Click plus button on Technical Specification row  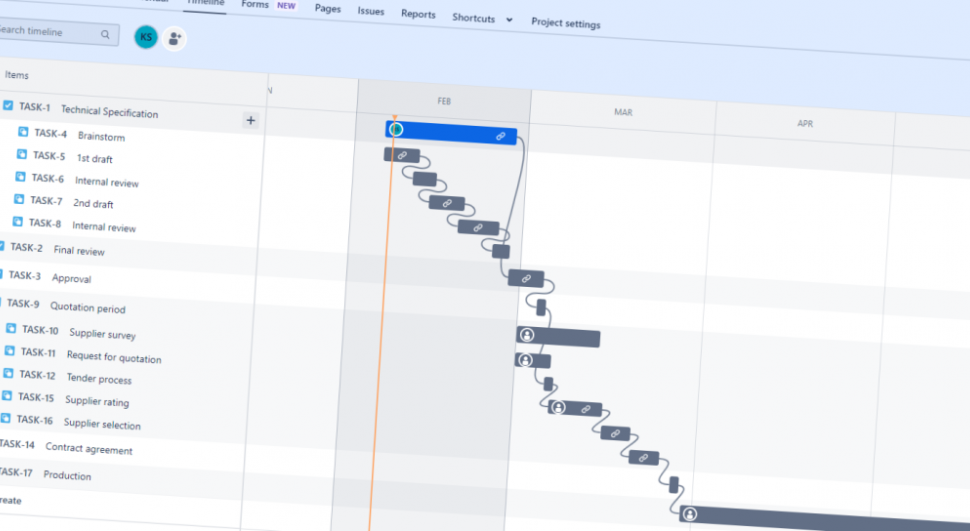(x=250, y=121)
